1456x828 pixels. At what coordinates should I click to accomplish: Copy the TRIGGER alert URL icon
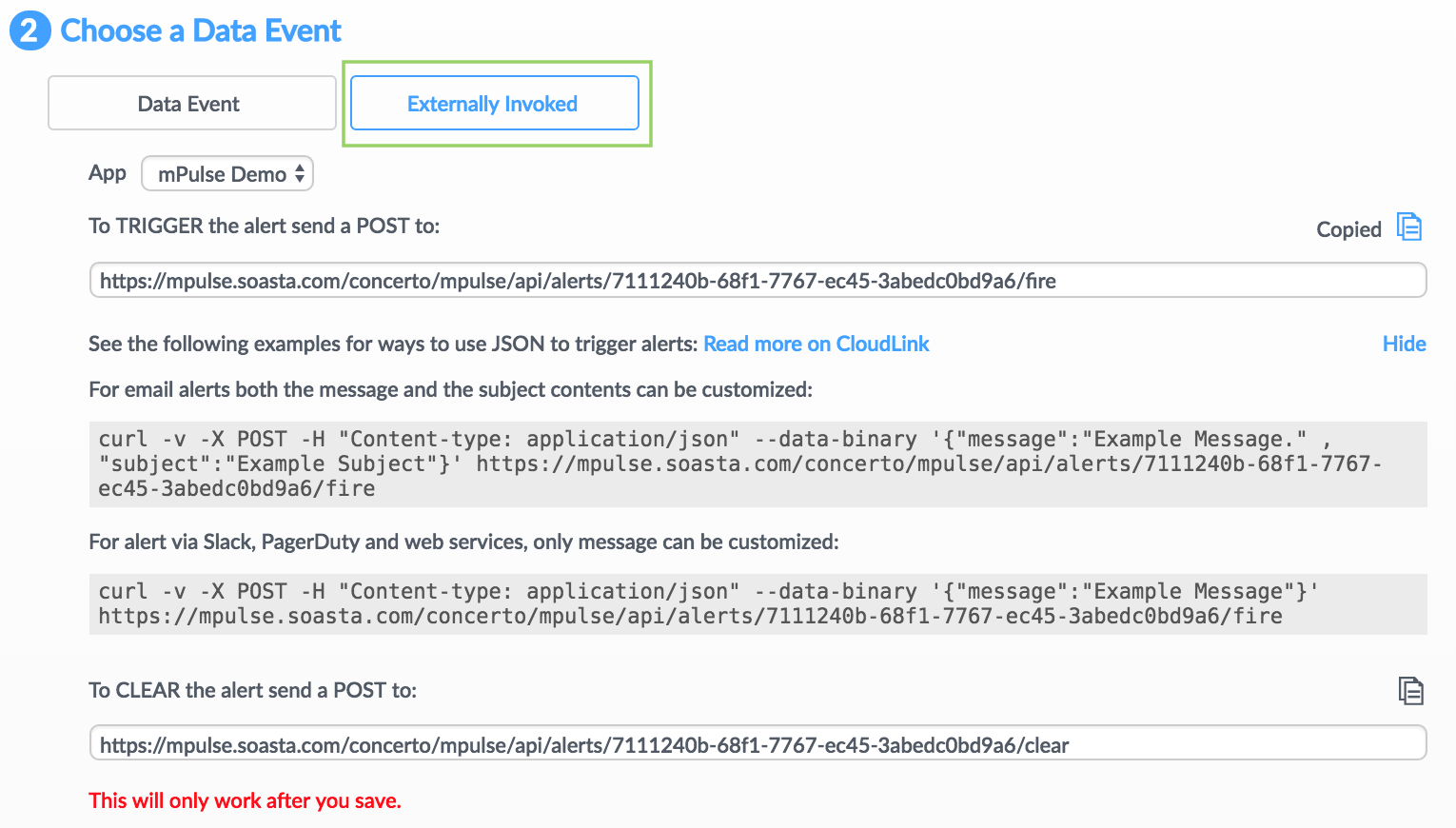1409,227
